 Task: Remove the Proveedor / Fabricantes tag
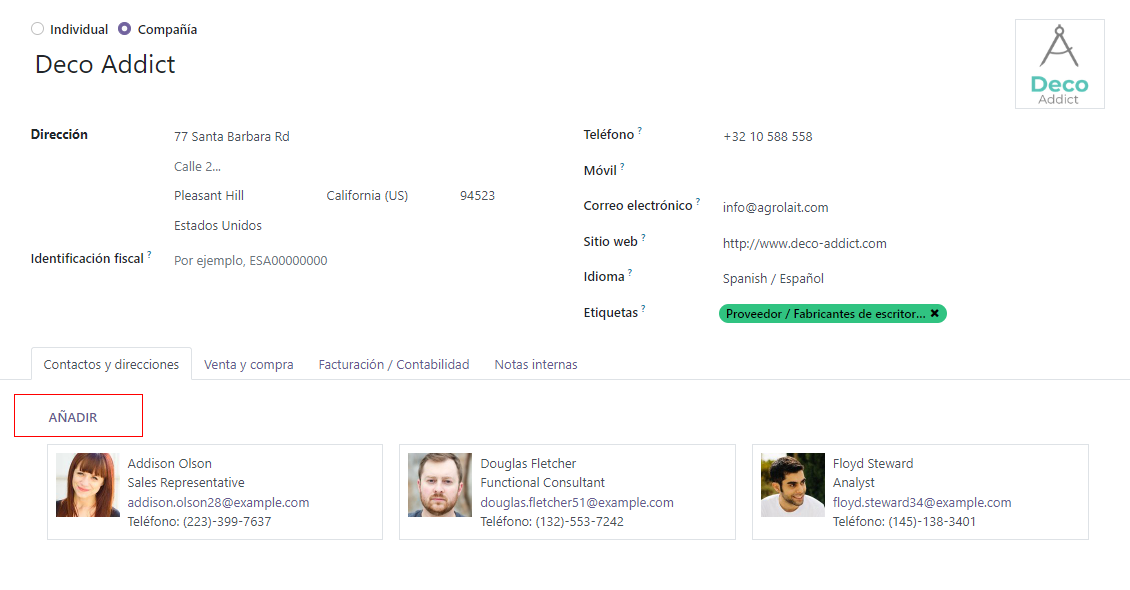[x=934, y=313]
